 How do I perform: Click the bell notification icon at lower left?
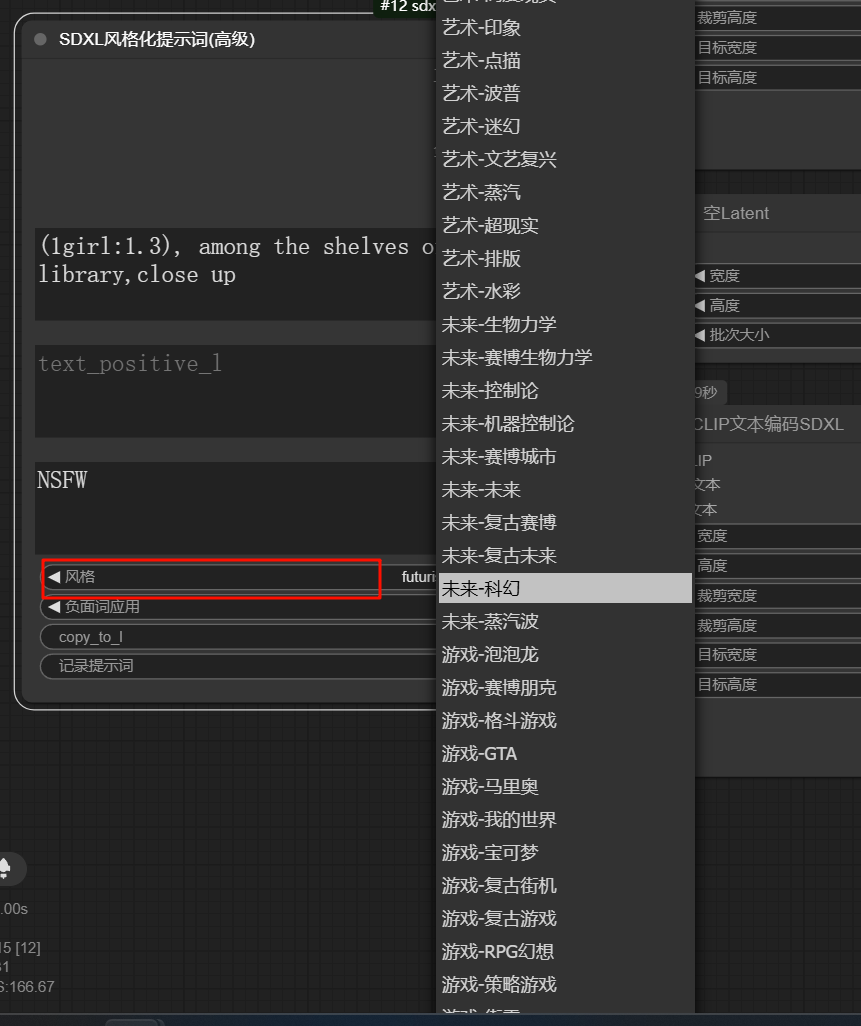coord(5,868)
